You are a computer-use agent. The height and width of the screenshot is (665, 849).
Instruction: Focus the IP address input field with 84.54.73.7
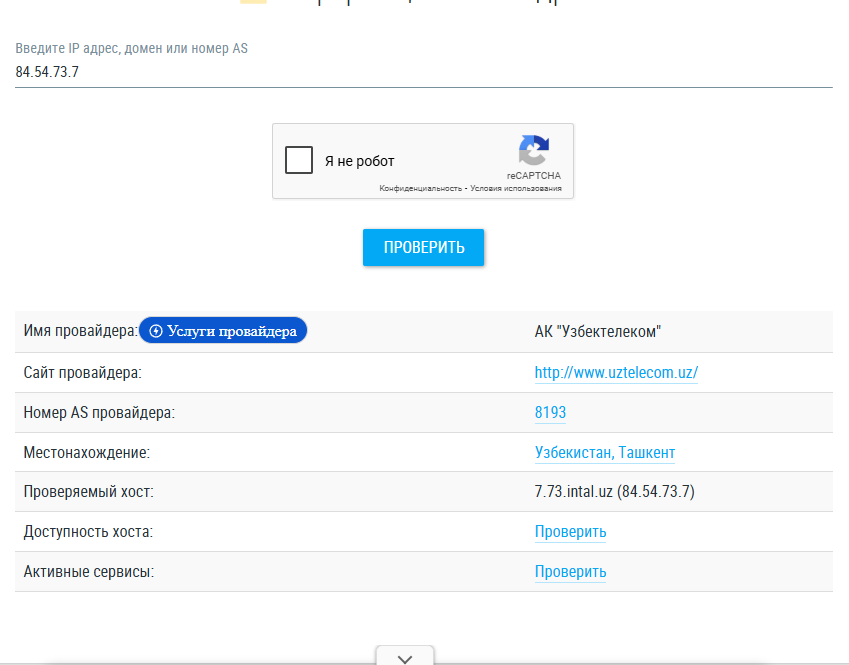point(423,72)
